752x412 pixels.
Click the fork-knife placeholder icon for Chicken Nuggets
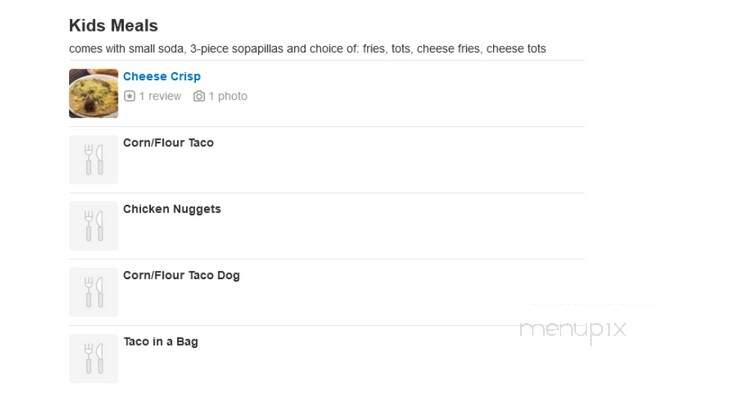(94, 226)
